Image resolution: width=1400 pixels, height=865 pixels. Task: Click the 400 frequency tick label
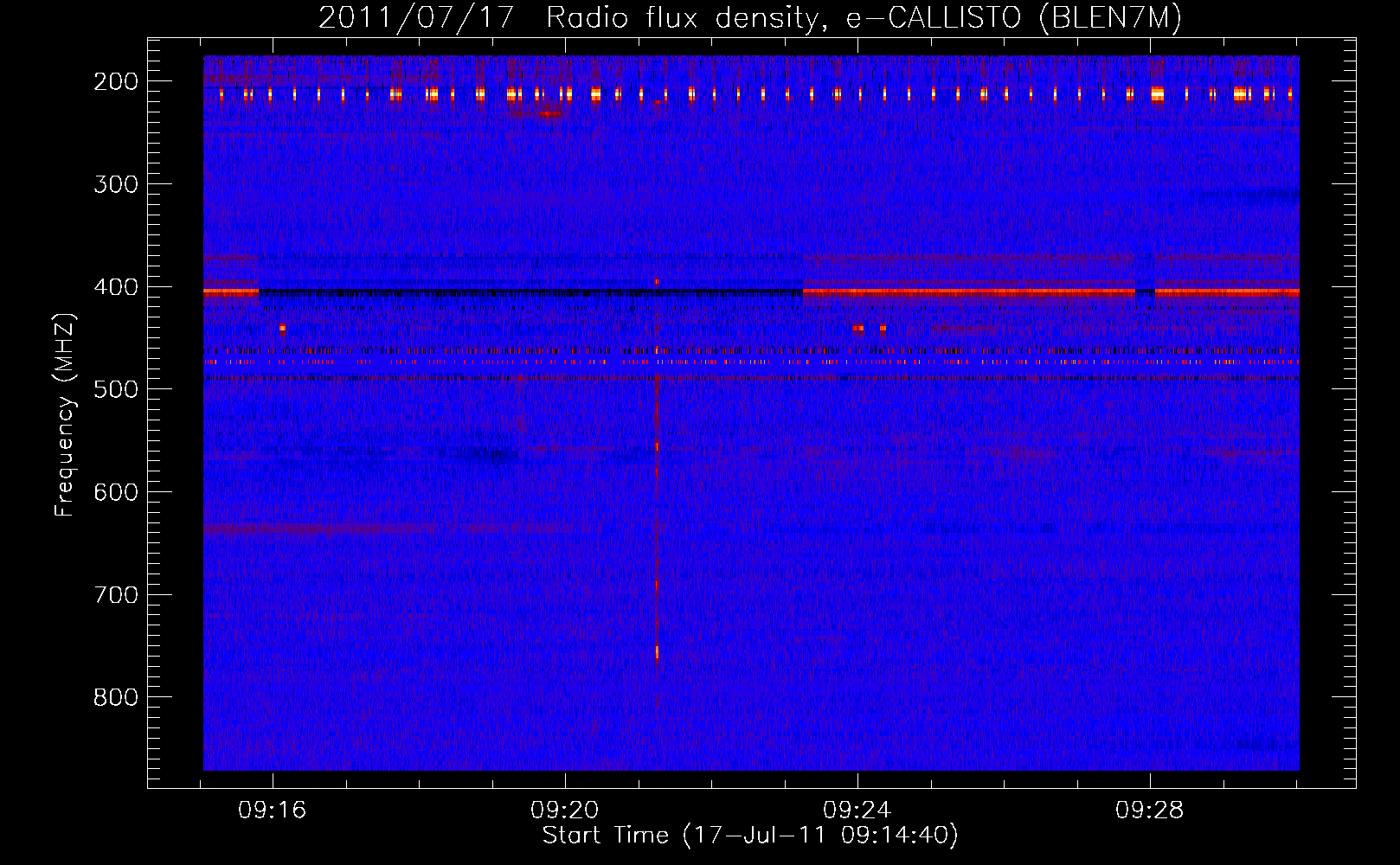coord(116,287)
